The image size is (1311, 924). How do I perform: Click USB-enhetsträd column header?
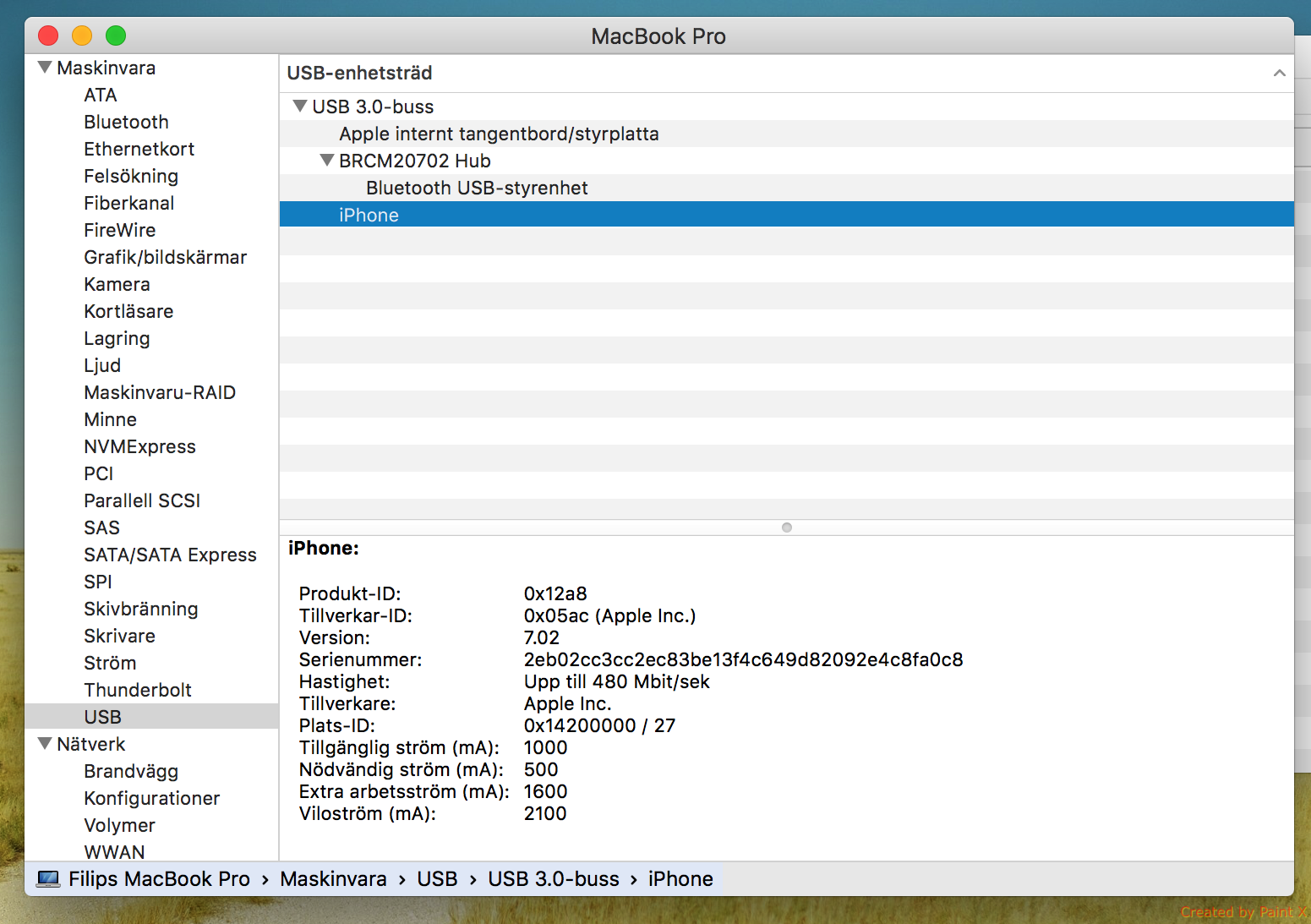click(786, 74)
